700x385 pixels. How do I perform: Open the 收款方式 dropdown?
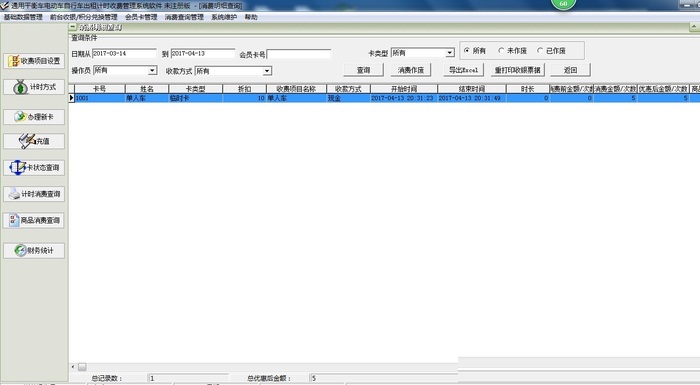coord(267,71)
